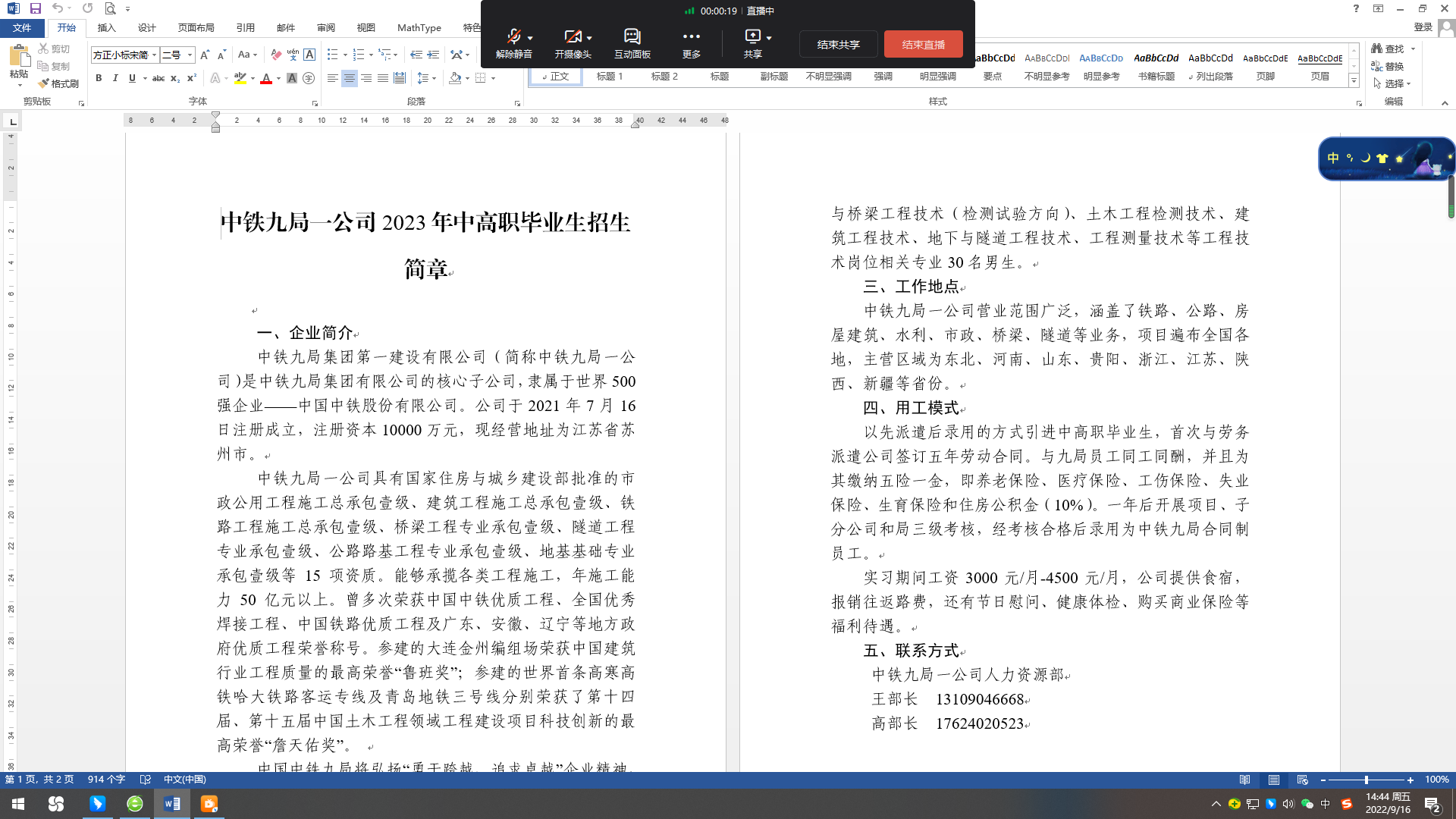Click the Print Preview icon in quick access toolbar
The height and width of the screenshot is (819, 1456).
point(110,8)
